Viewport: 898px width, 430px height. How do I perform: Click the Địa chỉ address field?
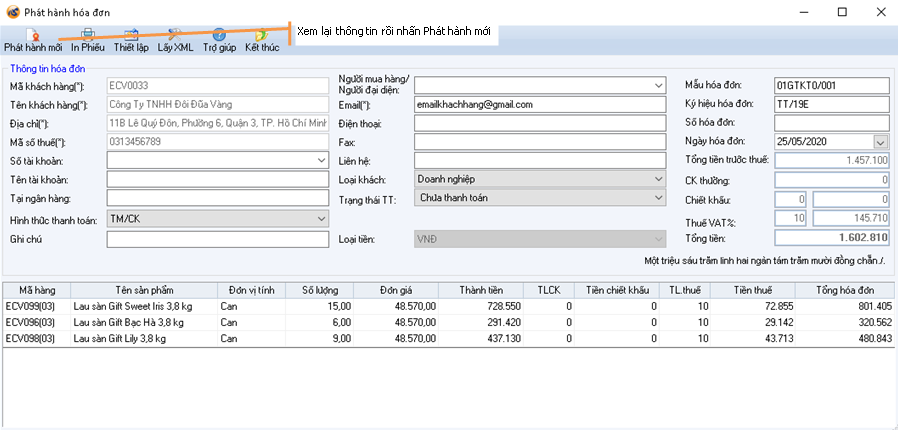click(x=218, y=123)
